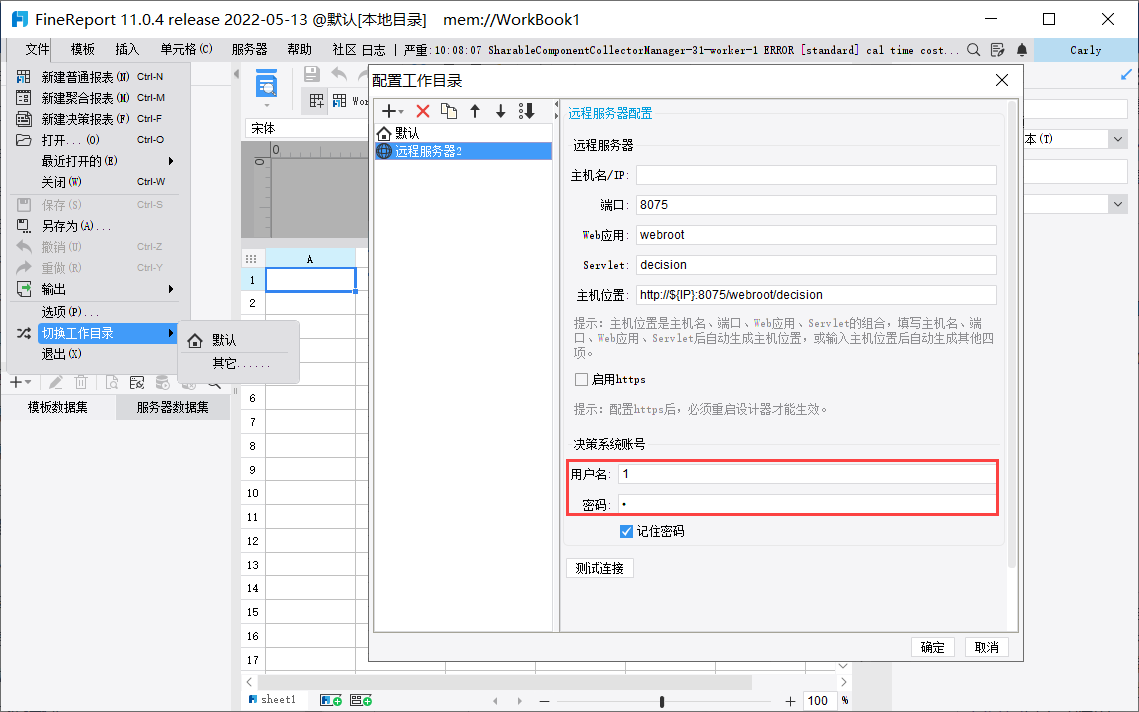1139x712 pixels.
Task: Add a new report sheet icon
Action: (x=331, y=700)
